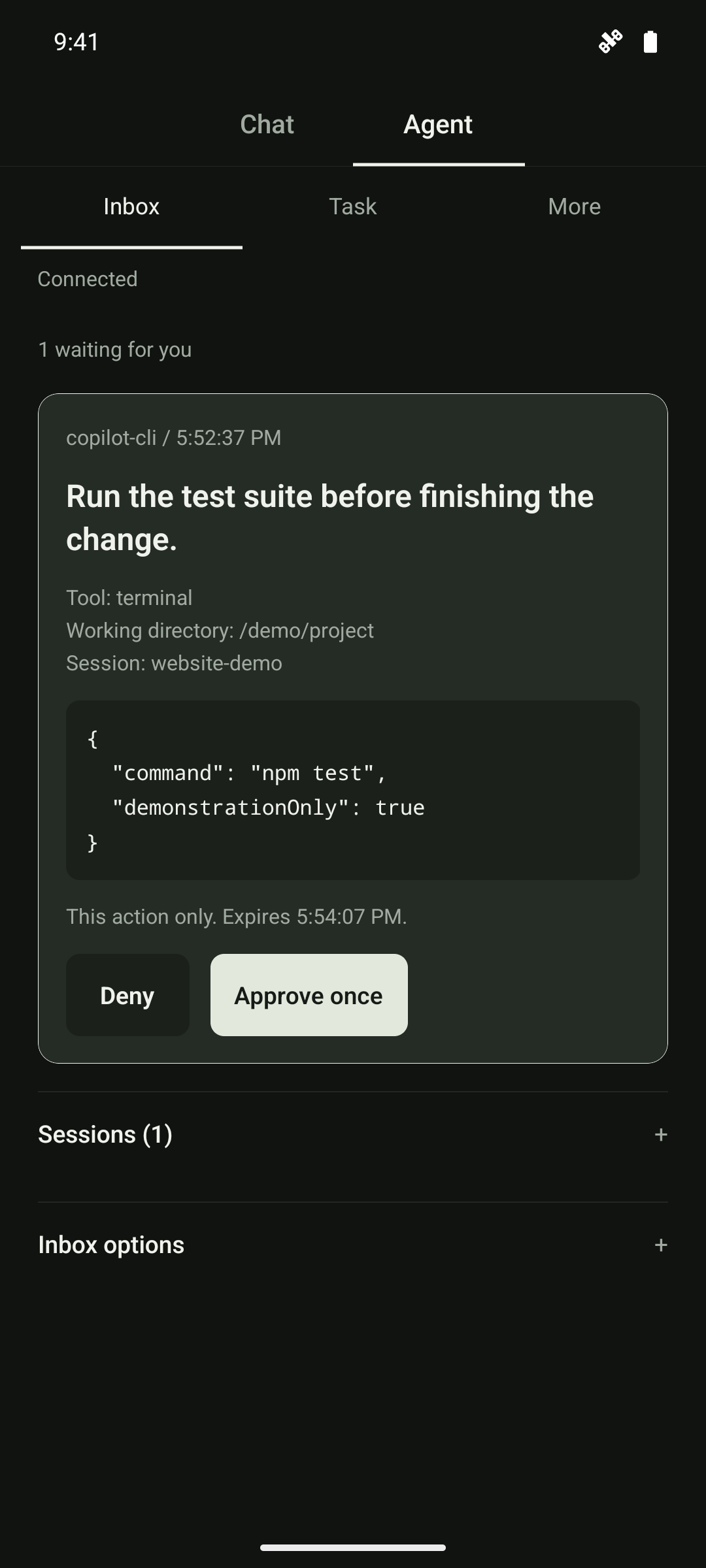Tap the bottom home gesture bar
The width and height of the screenshot is (706, 1568).
tap(353, 1548)
